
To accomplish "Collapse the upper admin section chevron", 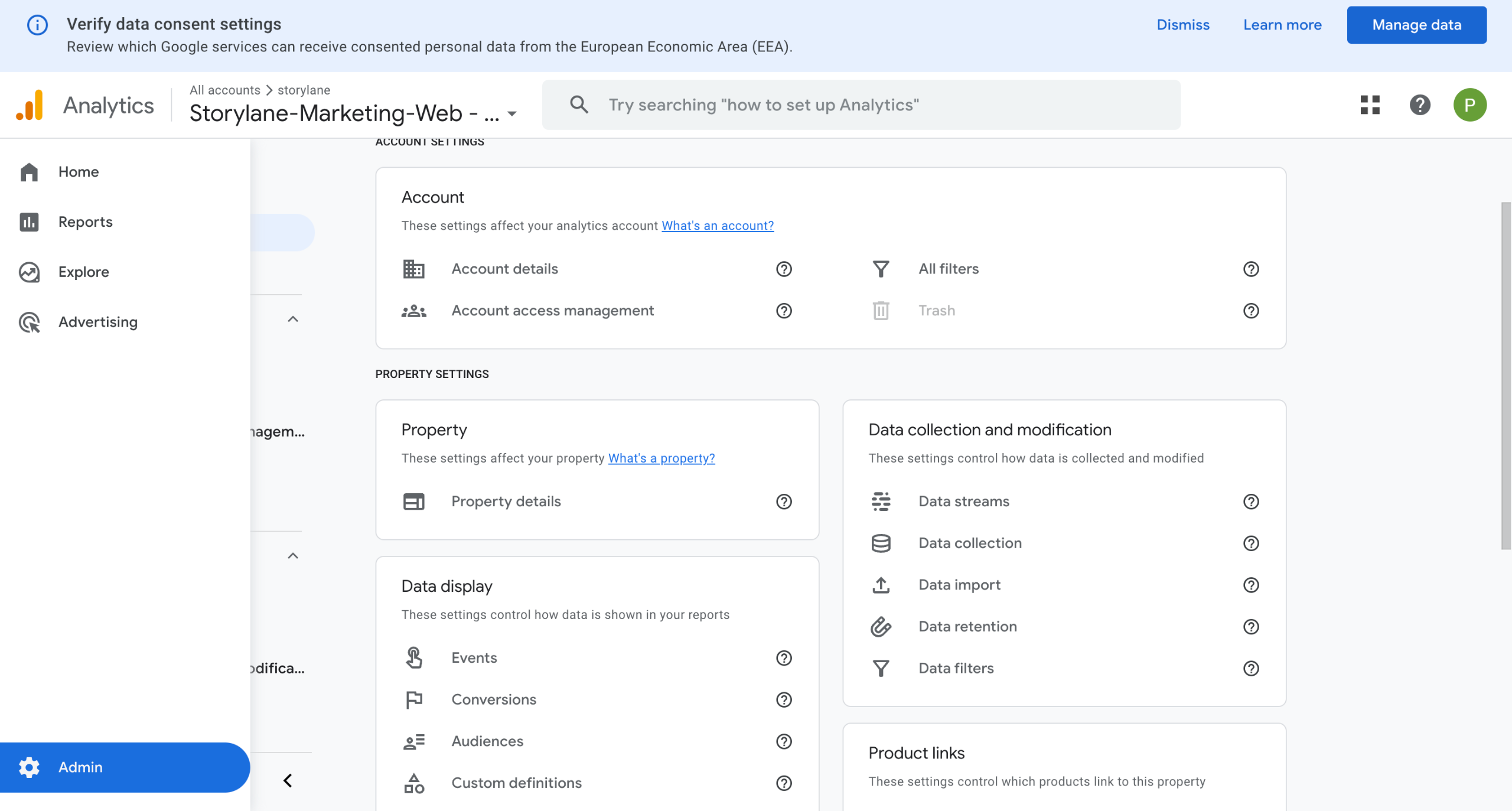I will click(293, 319).
